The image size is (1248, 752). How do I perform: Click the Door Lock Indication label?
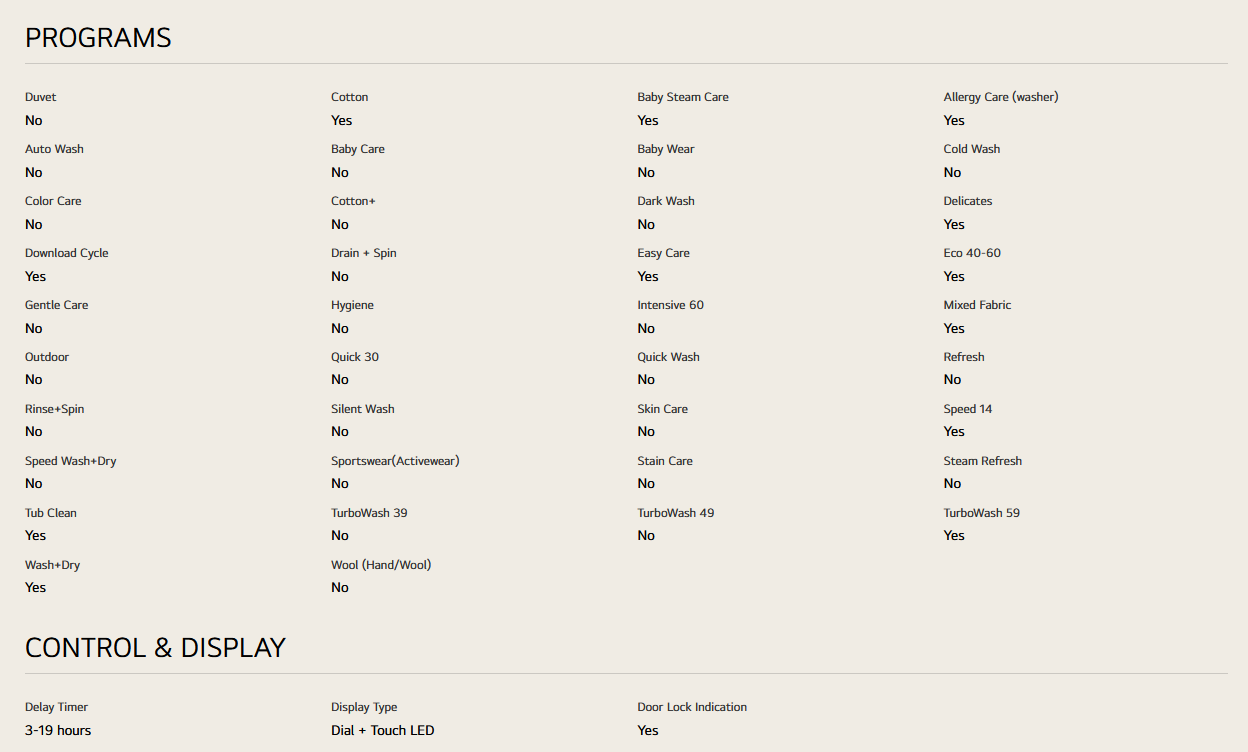point(692,707)
